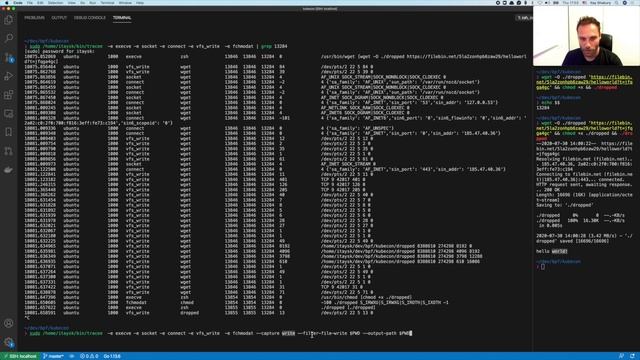640x360 pixels.
Task: Click the Go 1.13.6 version status item
Action: (112, 356)
